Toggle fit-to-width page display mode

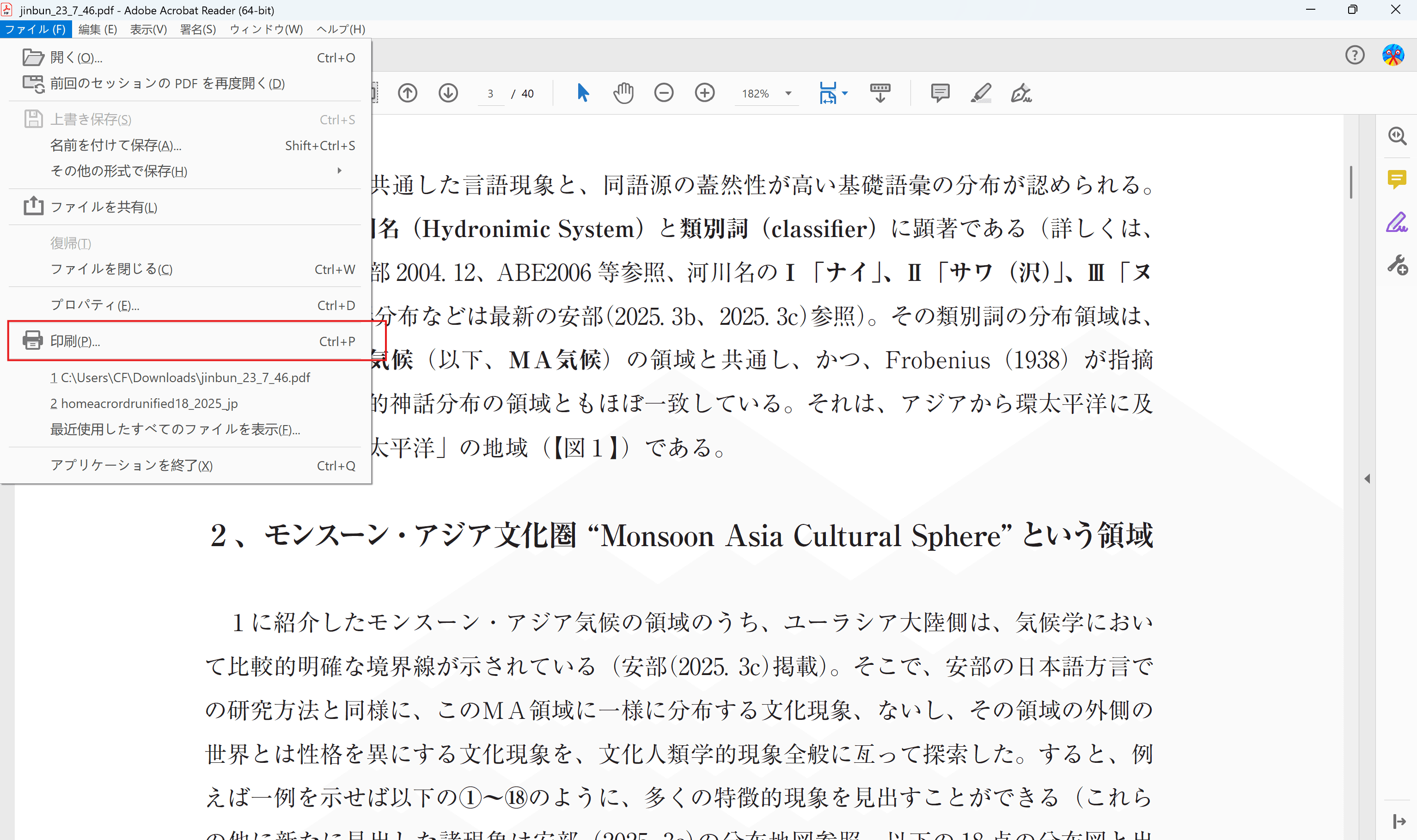coord(829,92)
